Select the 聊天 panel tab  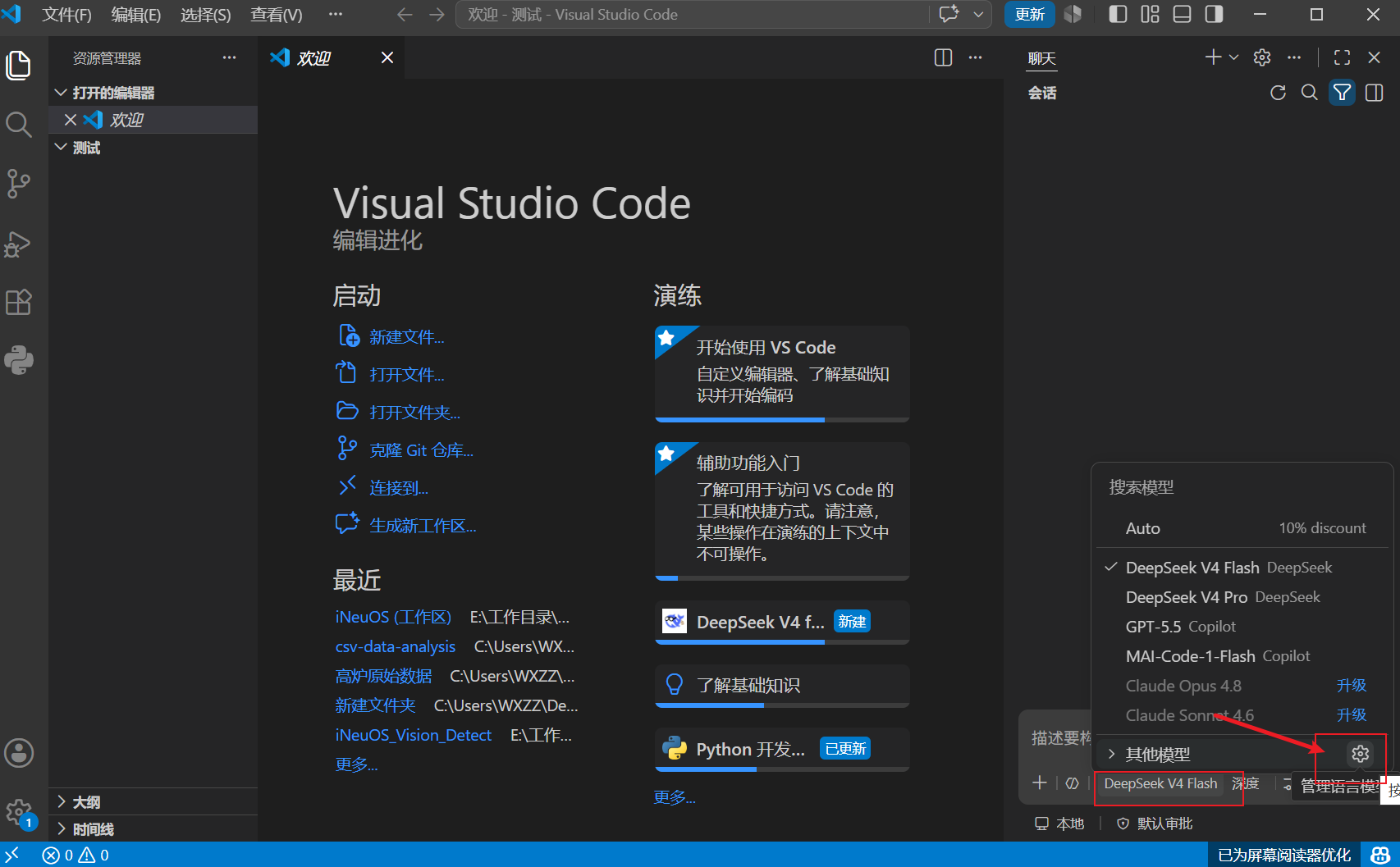(x=1041, y=58)
